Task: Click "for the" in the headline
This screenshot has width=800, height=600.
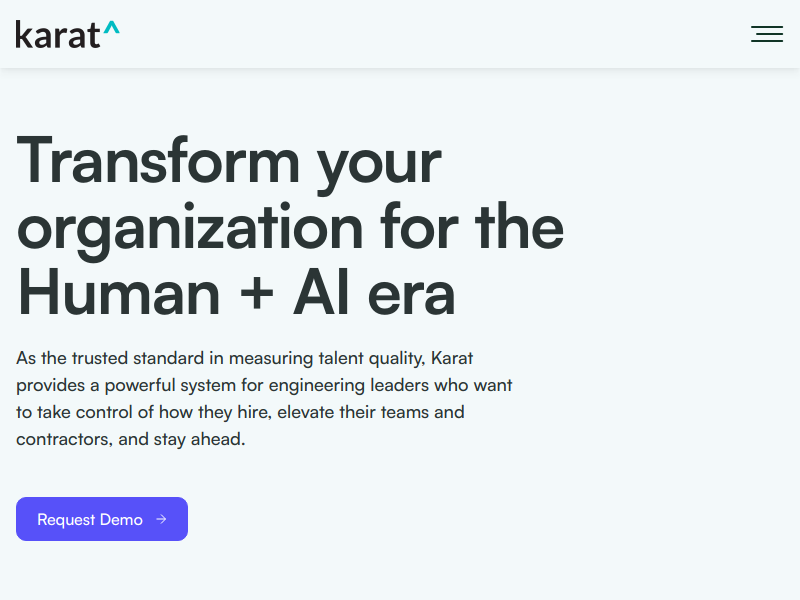Action: click(471, 226)
